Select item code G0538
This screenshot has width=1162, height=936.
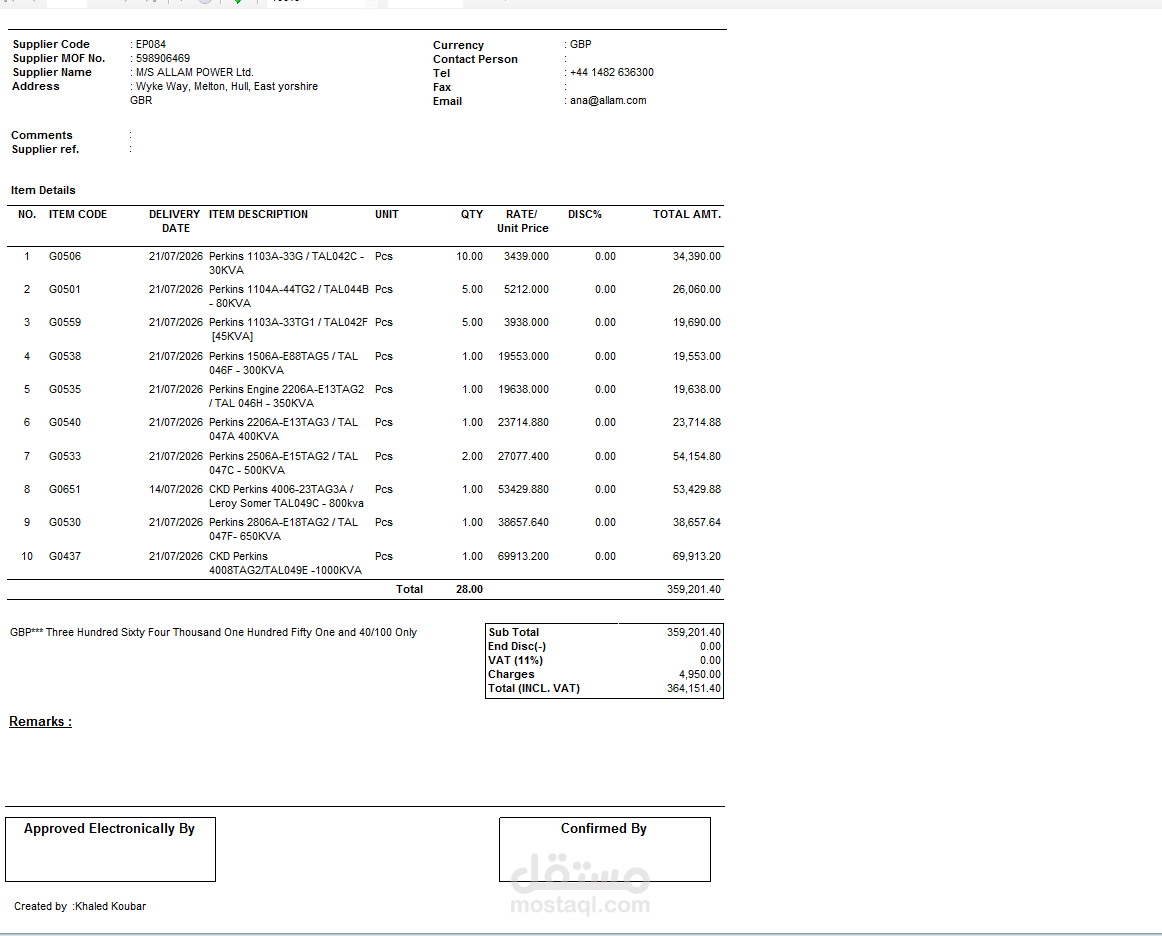pyautogui.click(x=65, y=356)
